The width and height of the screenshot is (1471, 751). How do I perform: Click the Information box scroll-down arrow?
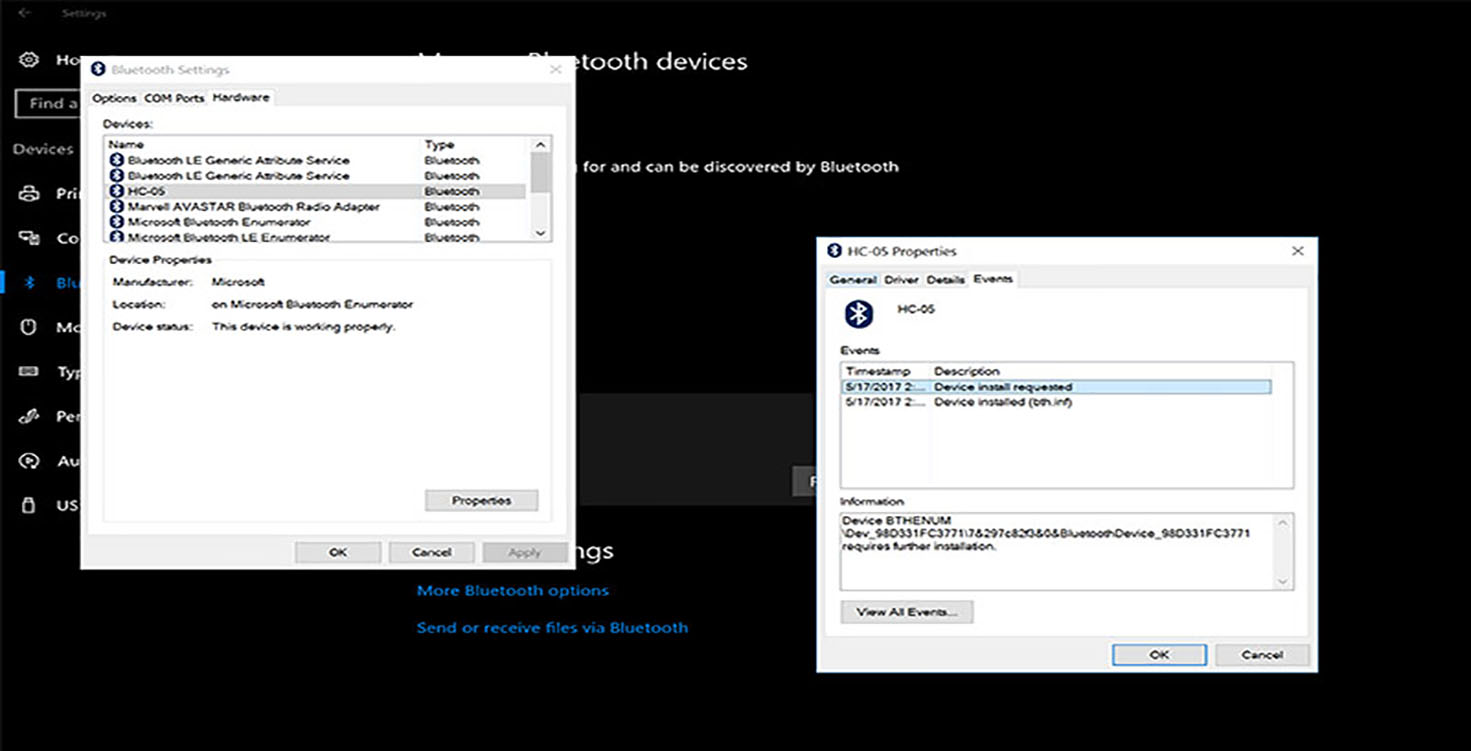point(1283,581)
